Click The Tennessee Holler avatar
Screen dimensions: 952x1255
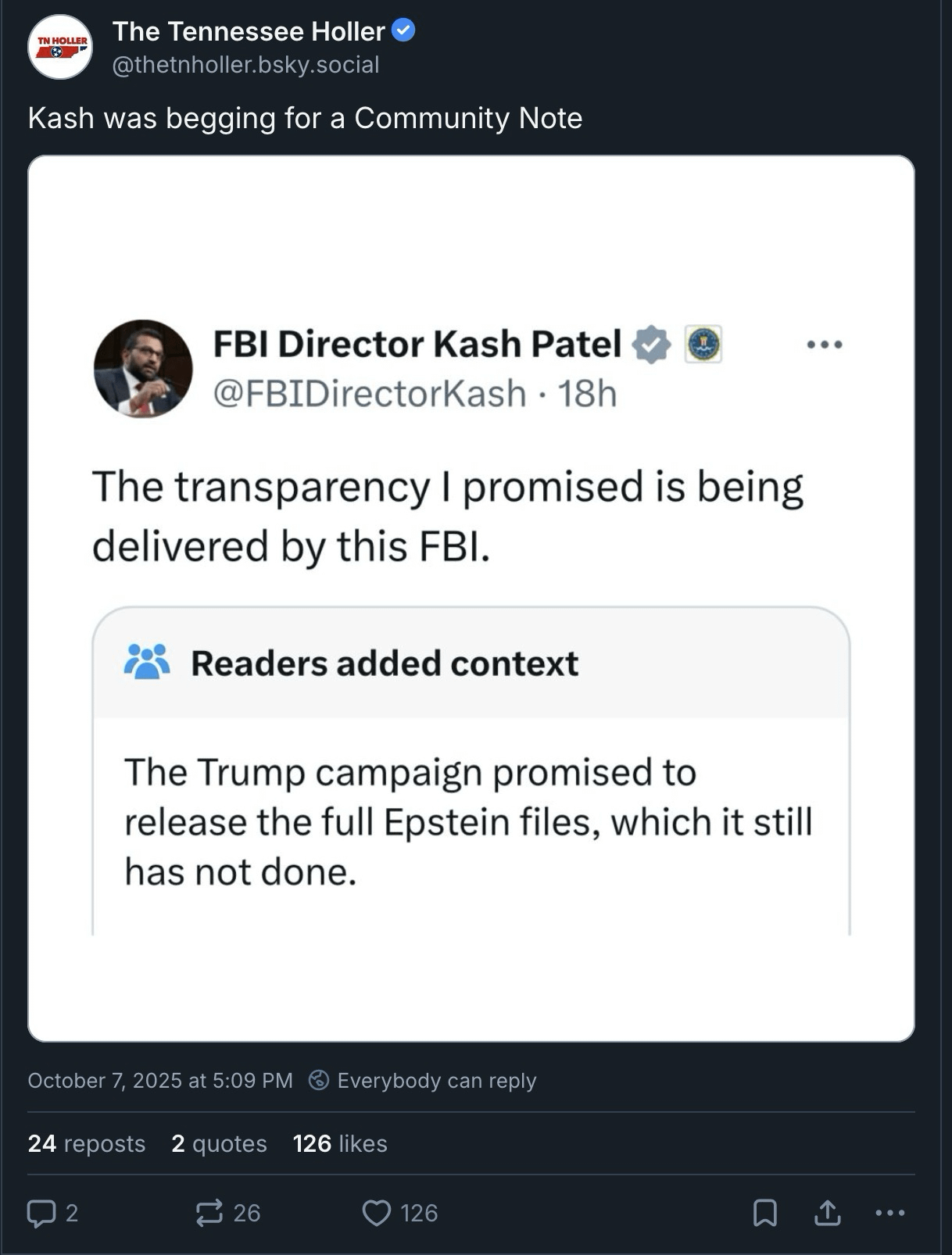(x=59, y=47)
